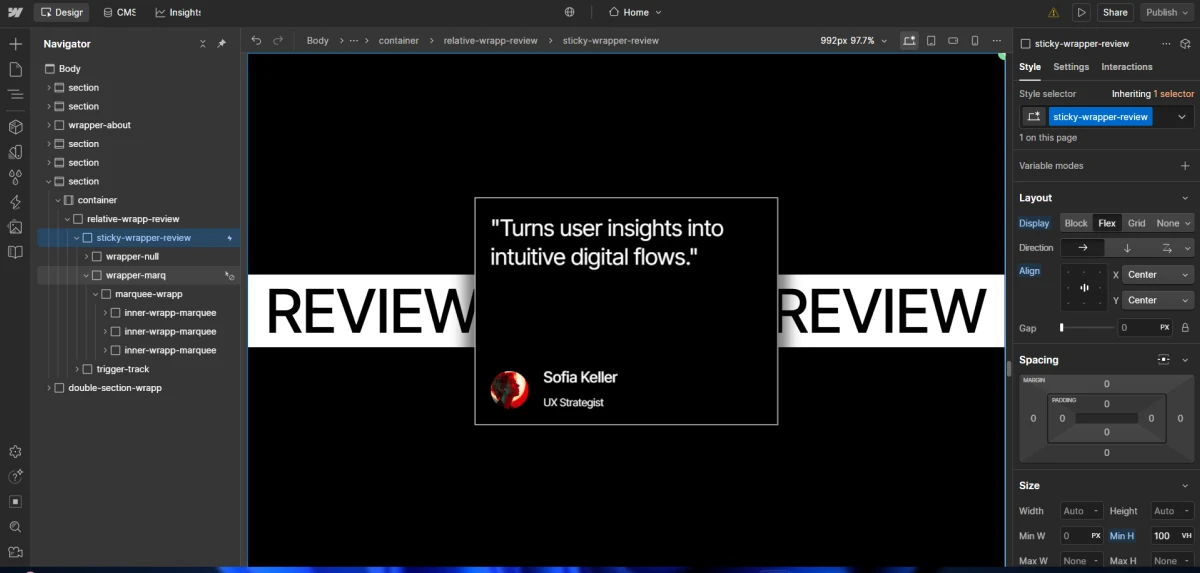Open the display None dropdown
The width and height of the screenshot is (1200, 573).
tap(1173, 223)
